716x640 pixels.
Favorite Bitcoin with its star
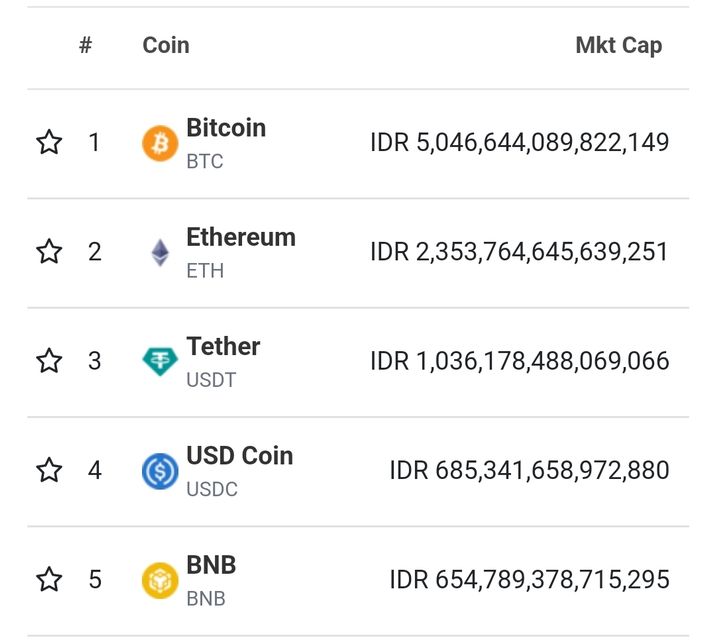[x=49, y=142]
